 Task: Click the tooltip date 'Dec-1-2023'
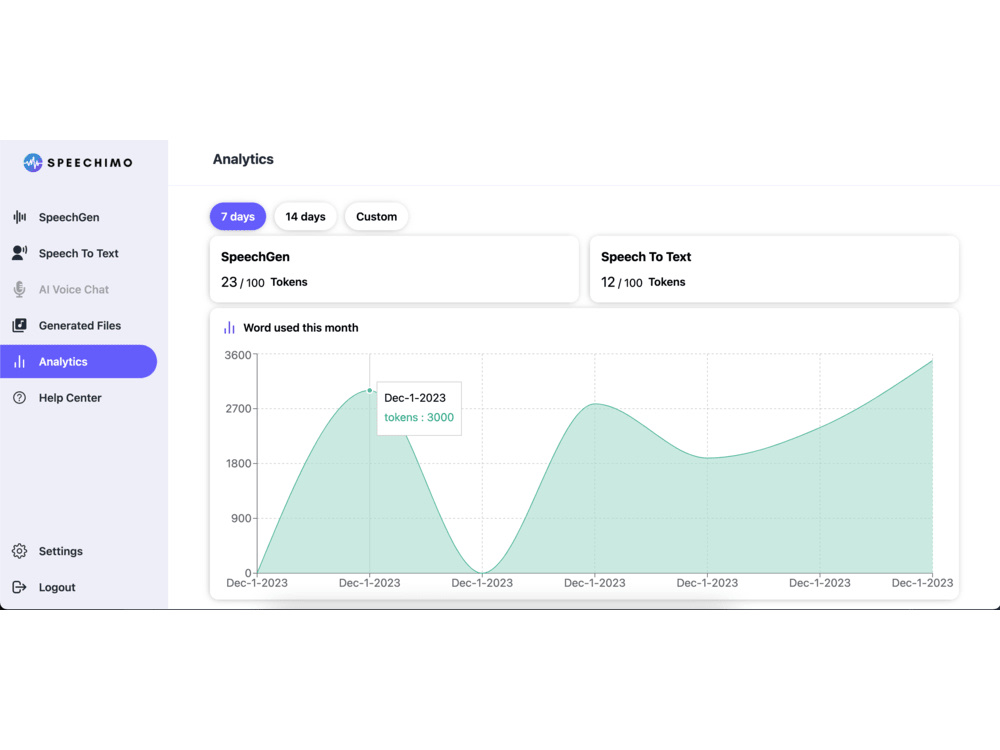(x=415, y=398)
